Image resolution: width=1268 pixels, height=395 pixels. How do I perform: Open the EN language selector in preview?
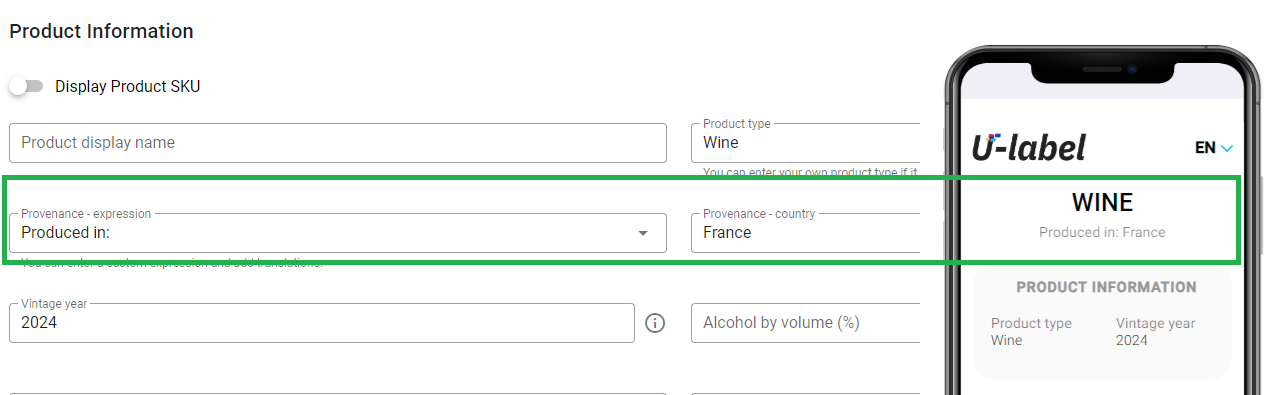(x=1214, y=148)
